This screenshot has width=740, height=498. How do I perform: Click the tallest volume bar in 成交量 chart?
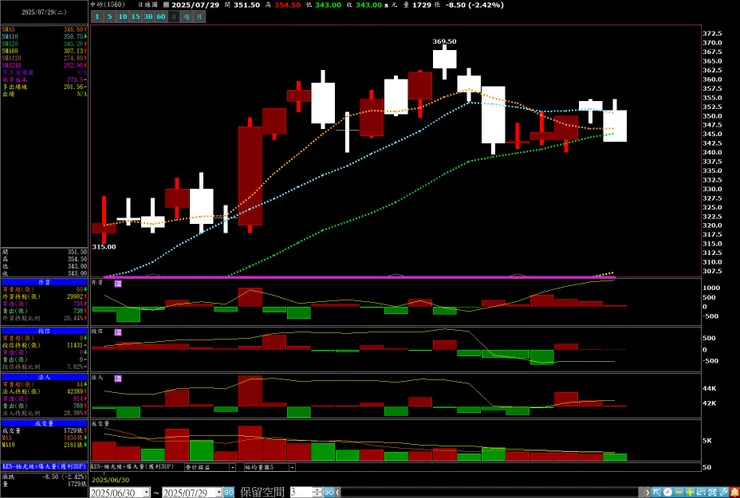point(250,443)
